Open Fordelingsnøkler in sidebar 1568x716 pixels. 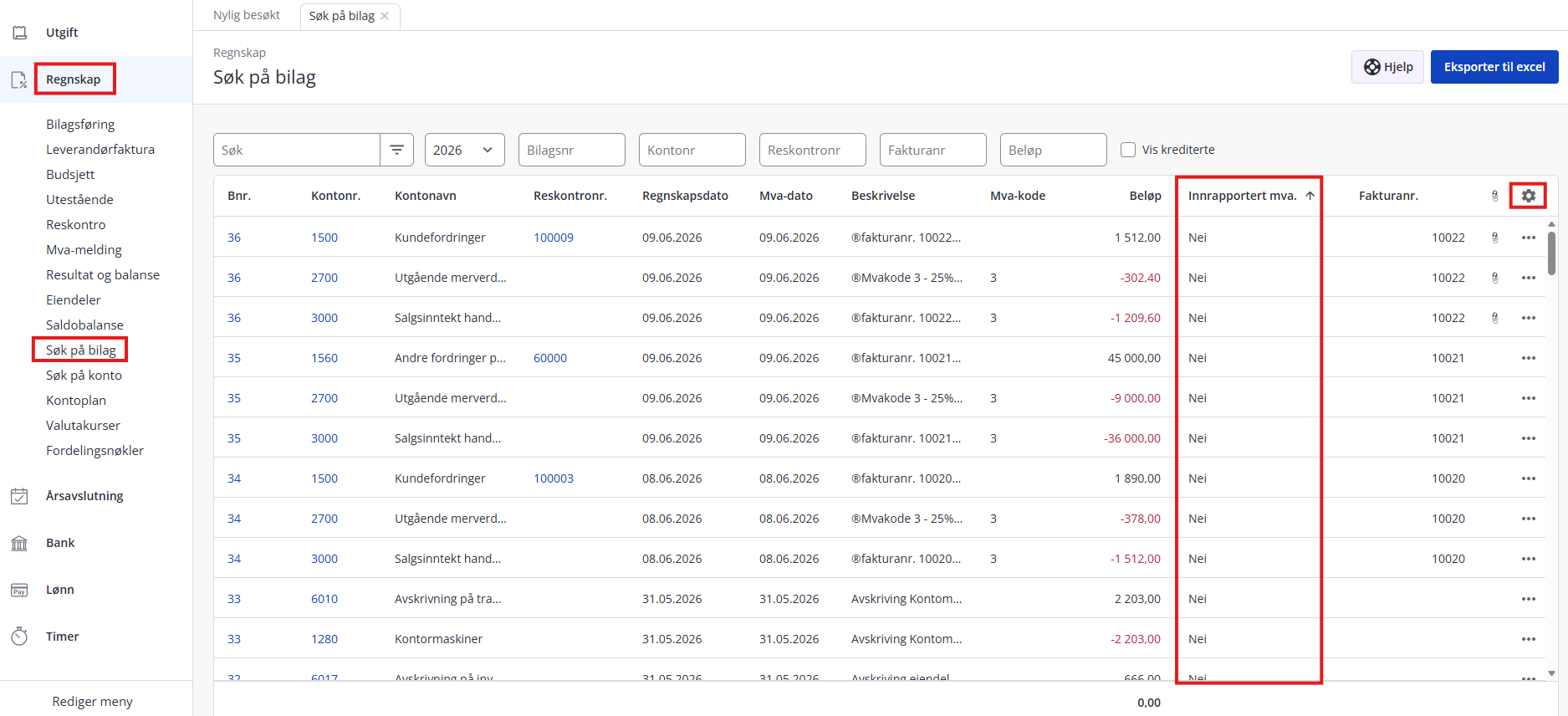[94, 451]
